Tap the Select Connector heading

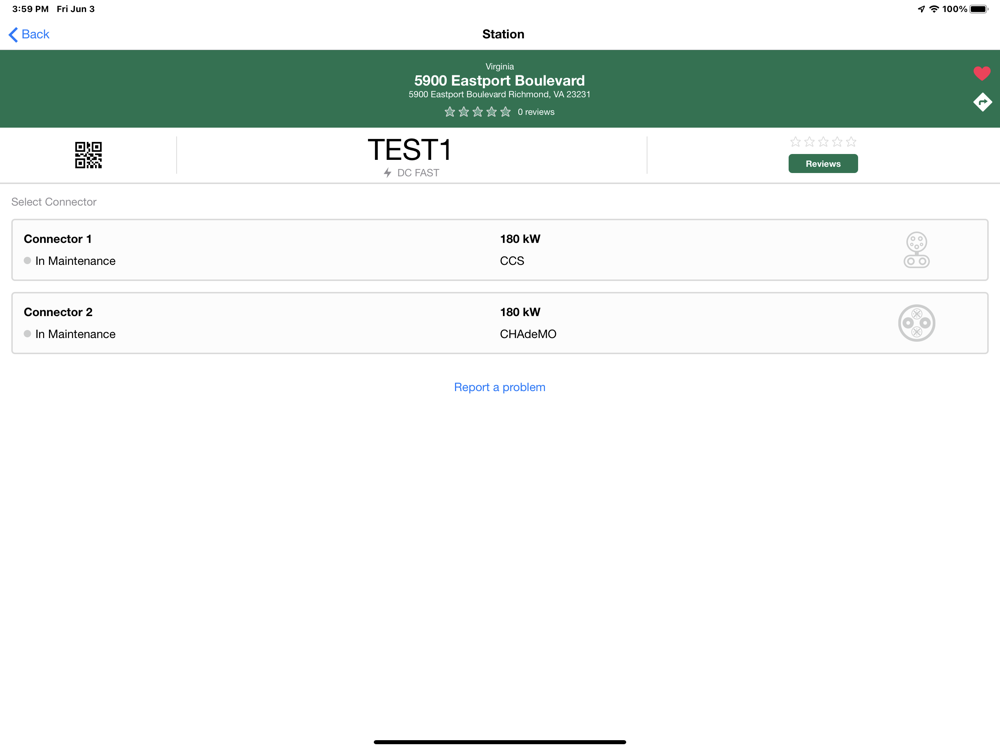click(x=54, y=202)
